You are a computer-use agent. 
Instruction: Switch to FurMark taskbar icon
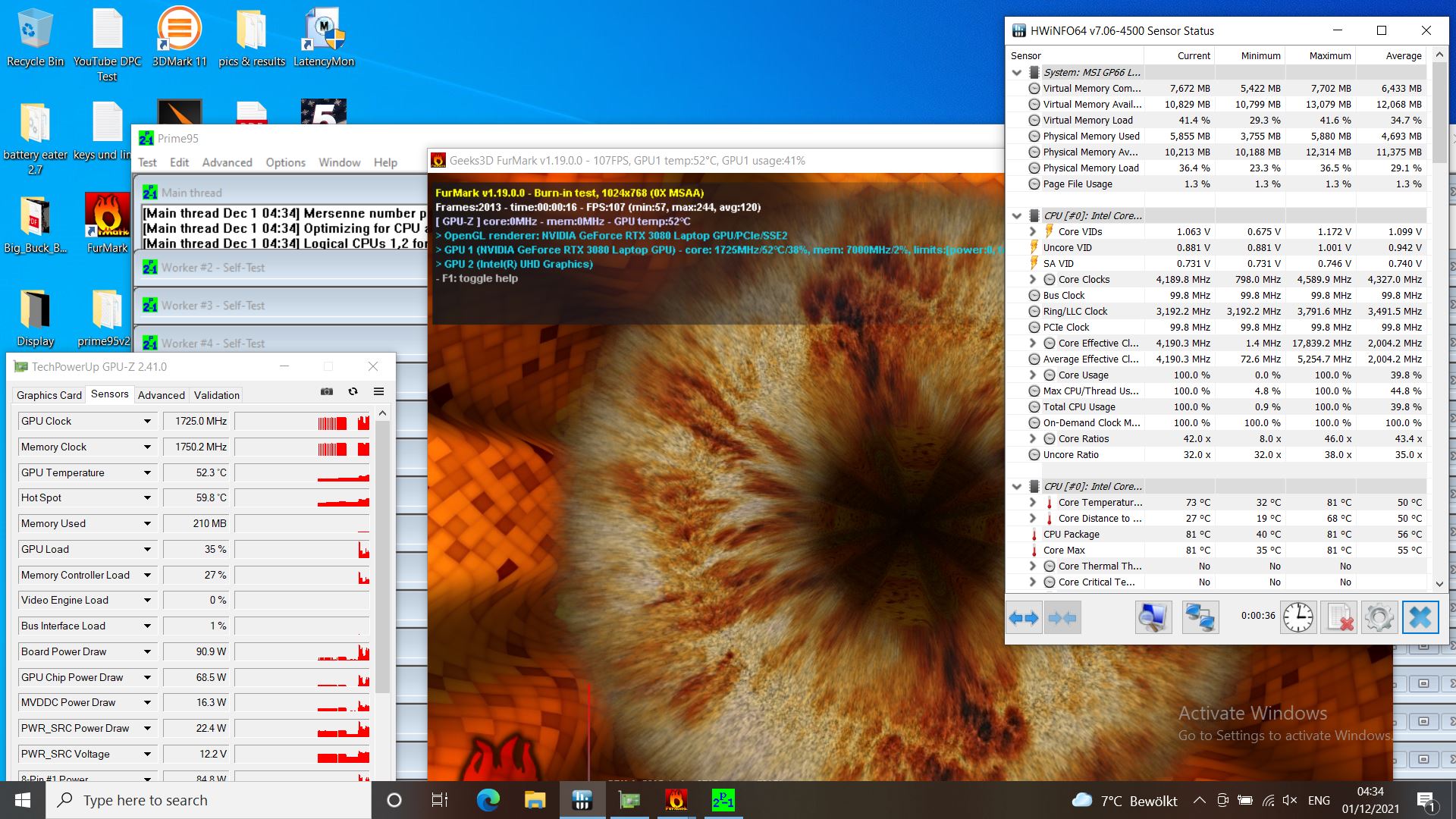click(676, 800)
